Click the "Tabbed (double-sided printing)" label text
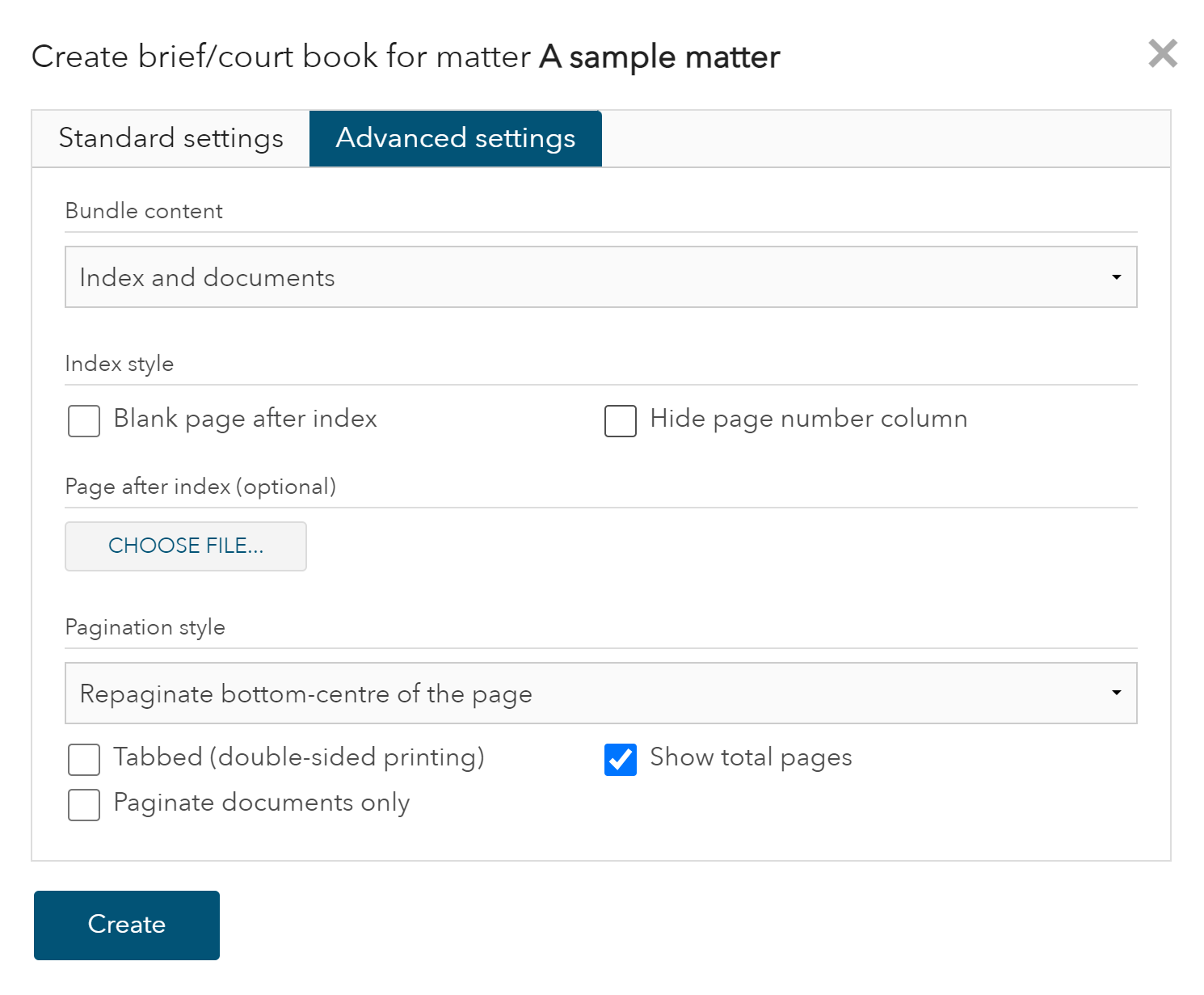 click(298, 757)
